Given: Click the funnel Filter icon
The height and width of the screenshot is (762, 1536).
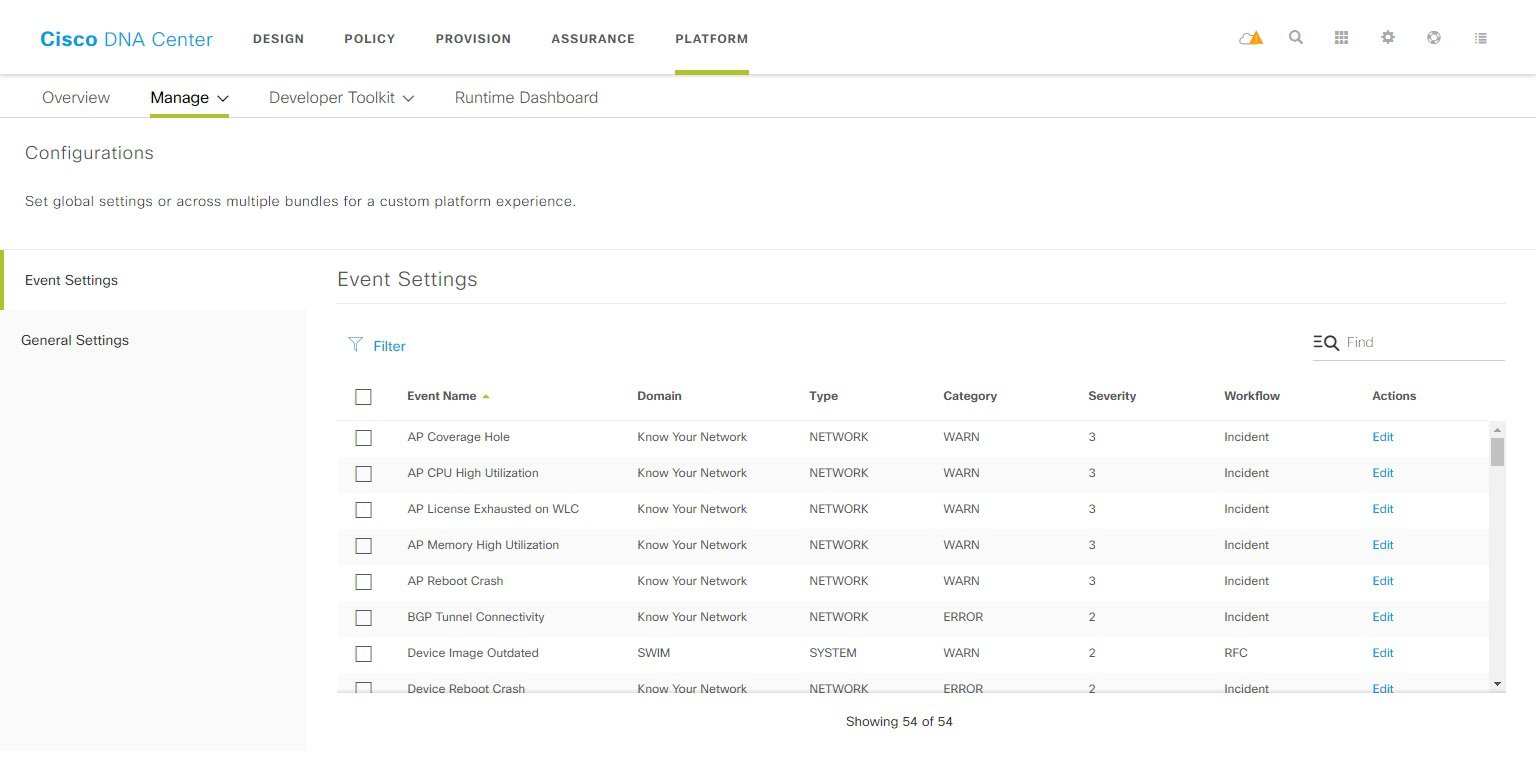Looking at the screenshot, I should [x=355, y=345].
